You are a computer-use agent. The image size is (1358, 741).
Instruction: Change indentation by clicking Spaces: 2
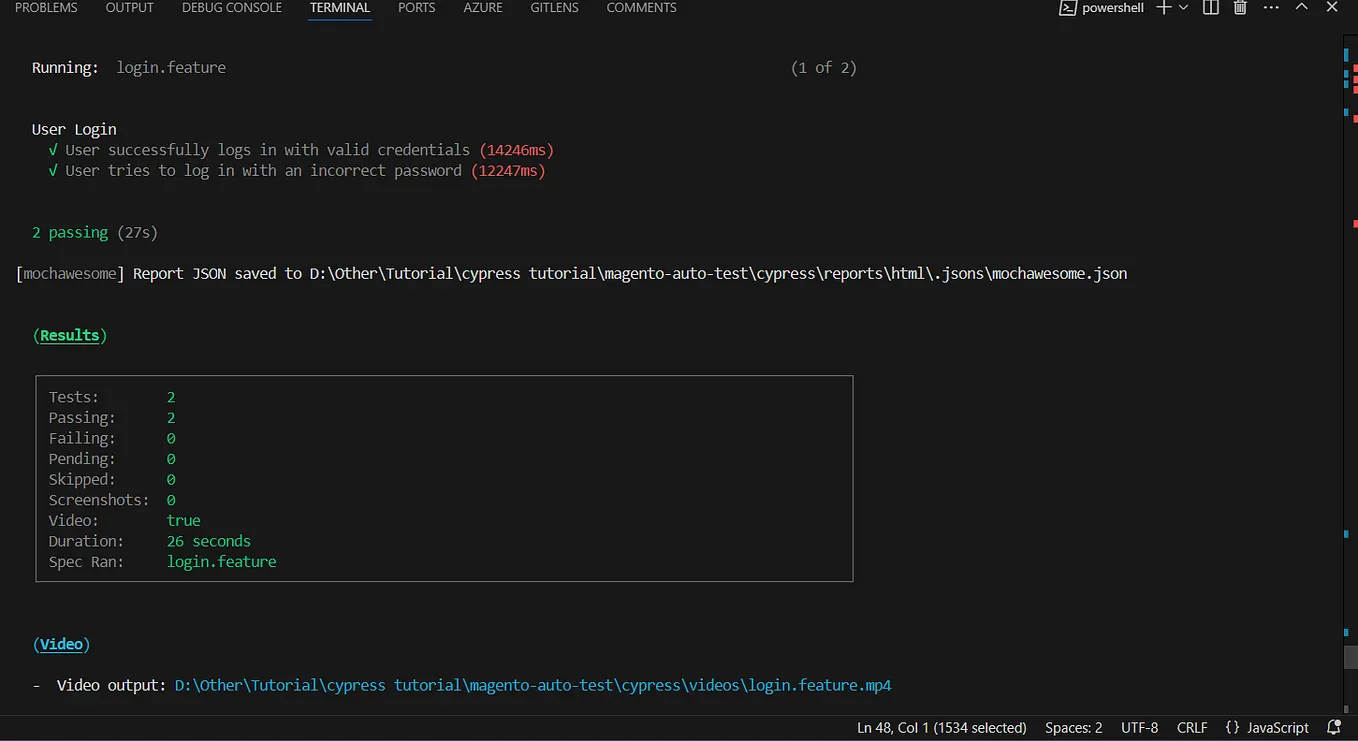(x=1073, y=727)
